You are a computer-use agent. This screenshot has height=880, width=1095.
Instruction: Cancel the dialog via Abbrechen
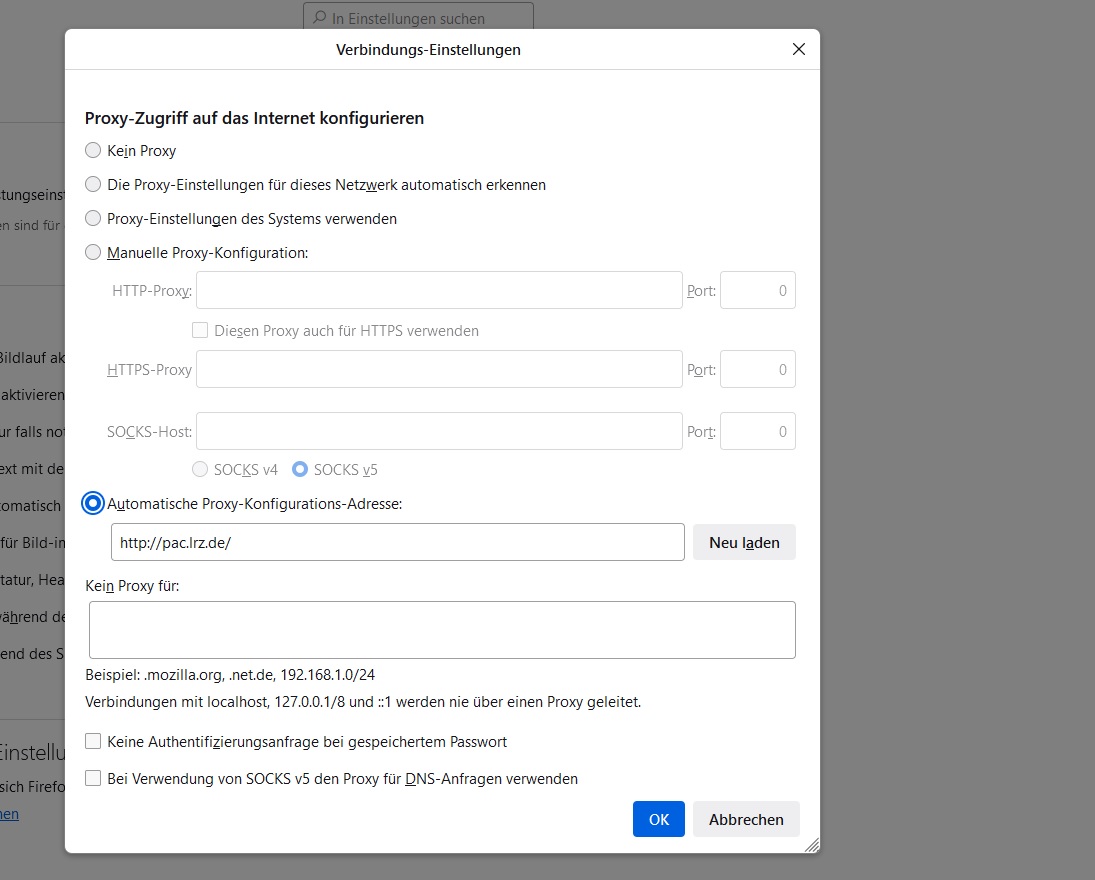746,819
